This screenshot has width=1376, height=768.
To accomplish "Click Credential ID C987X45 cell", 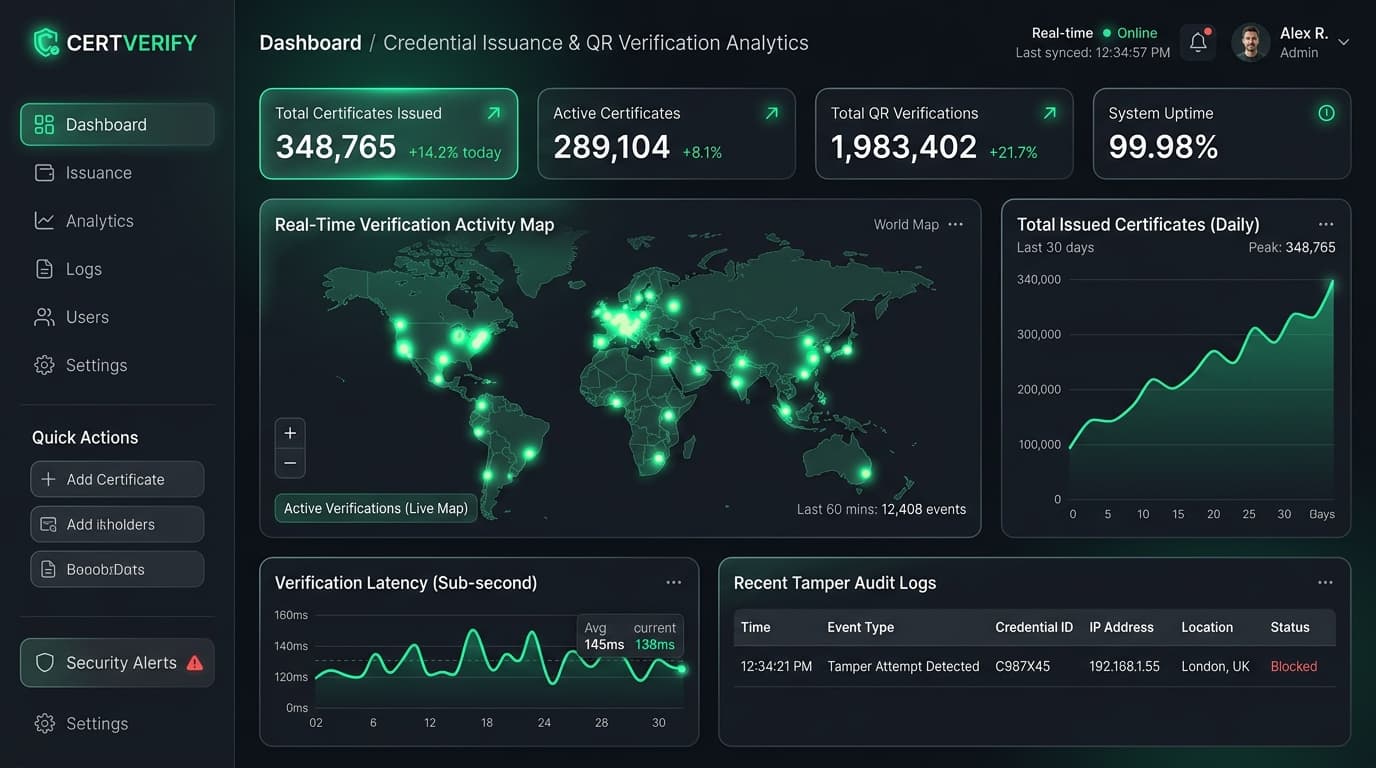I will [1023, 666].
